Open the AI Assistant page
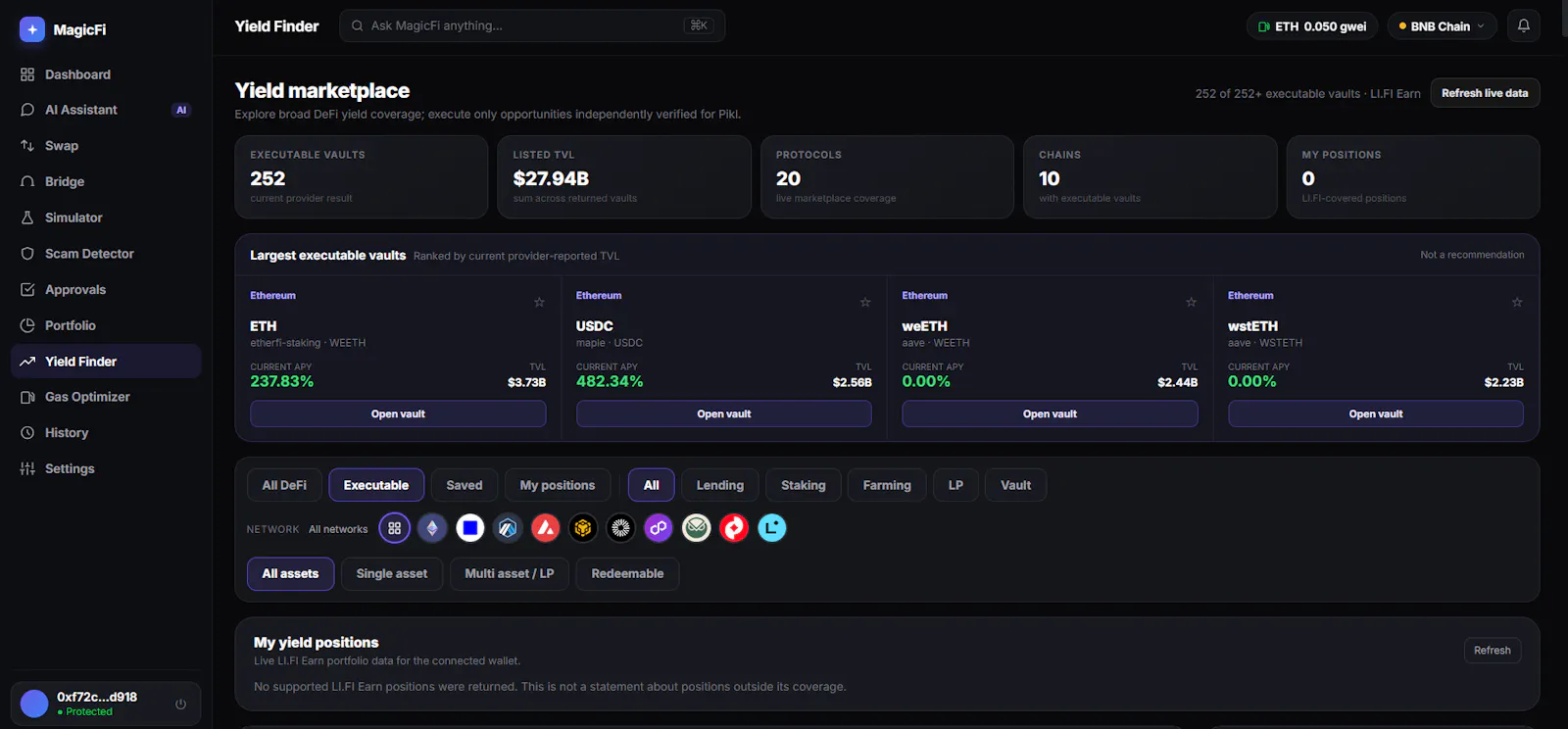The width and height of the screenshot is (1568, 729). [106, 110]
